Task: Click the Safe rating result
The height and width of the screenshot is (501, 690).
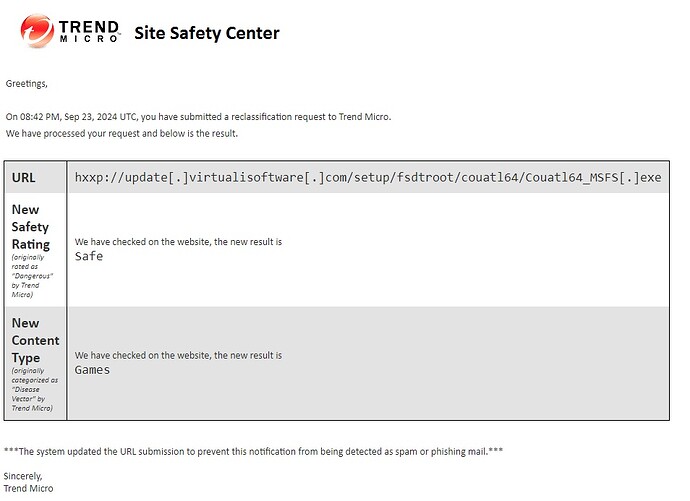Action: click(x=89, y=256)
